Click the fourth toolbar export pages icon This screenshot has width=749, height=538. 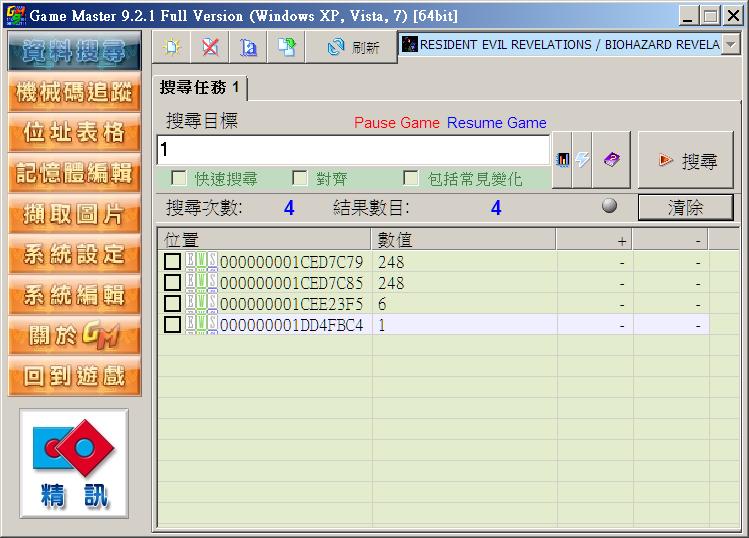click(287, 46)
